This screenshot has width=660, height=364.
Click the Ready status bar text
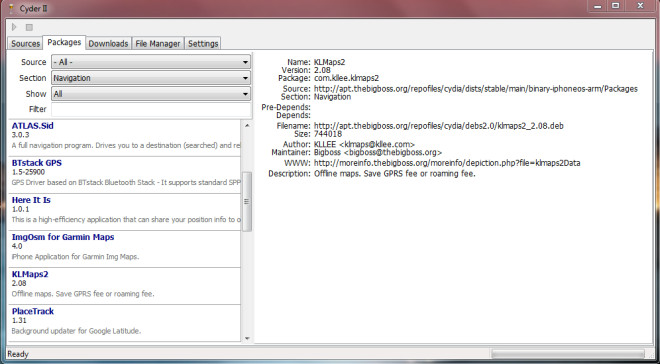(x=18, y=354)
